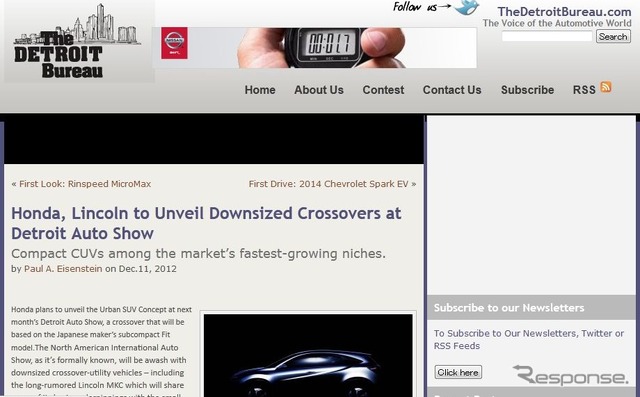Click the Search button
This screenshot has height=397, width=640.
(x=613, y=36)
